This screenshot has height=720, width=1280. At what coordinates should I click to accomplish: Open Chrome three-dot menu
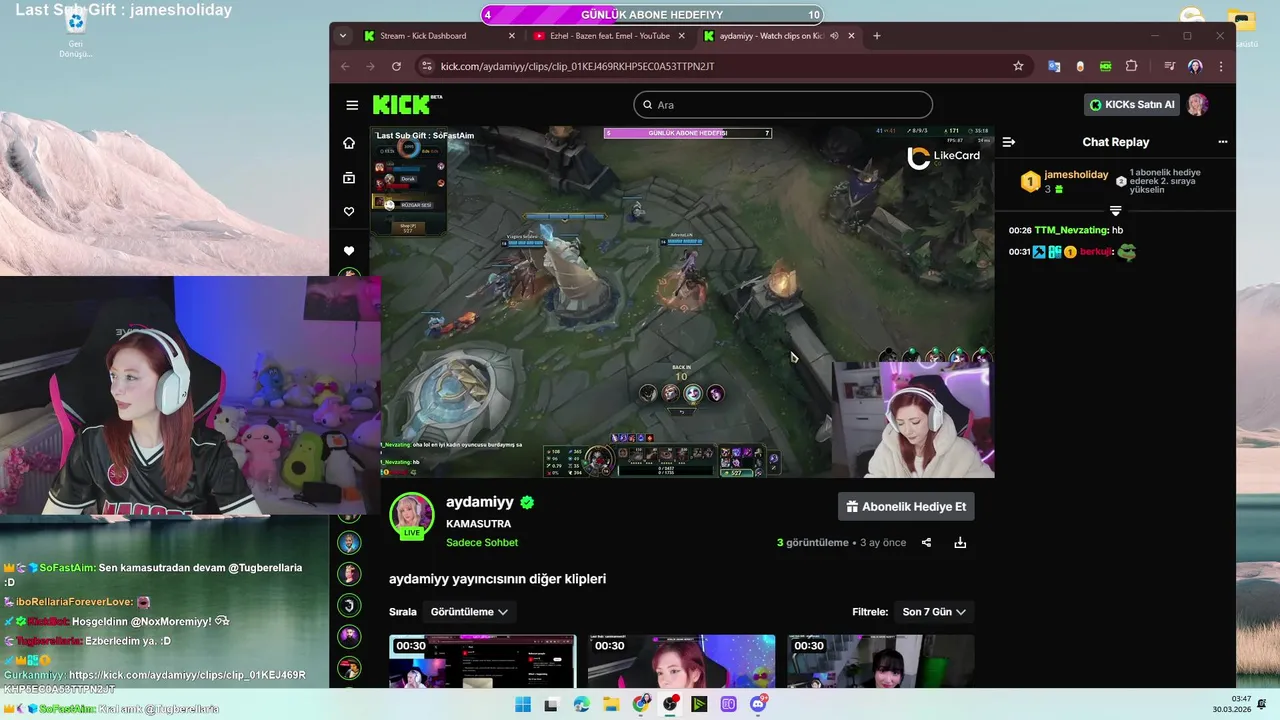pyautogui.click(x=1221, y=66)
